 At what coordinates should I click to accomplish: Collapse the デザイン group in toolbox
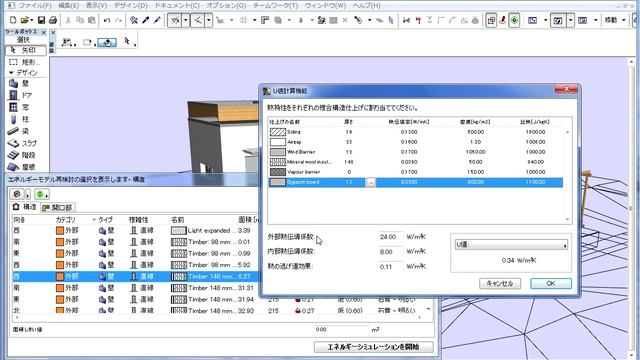point(11,73)
